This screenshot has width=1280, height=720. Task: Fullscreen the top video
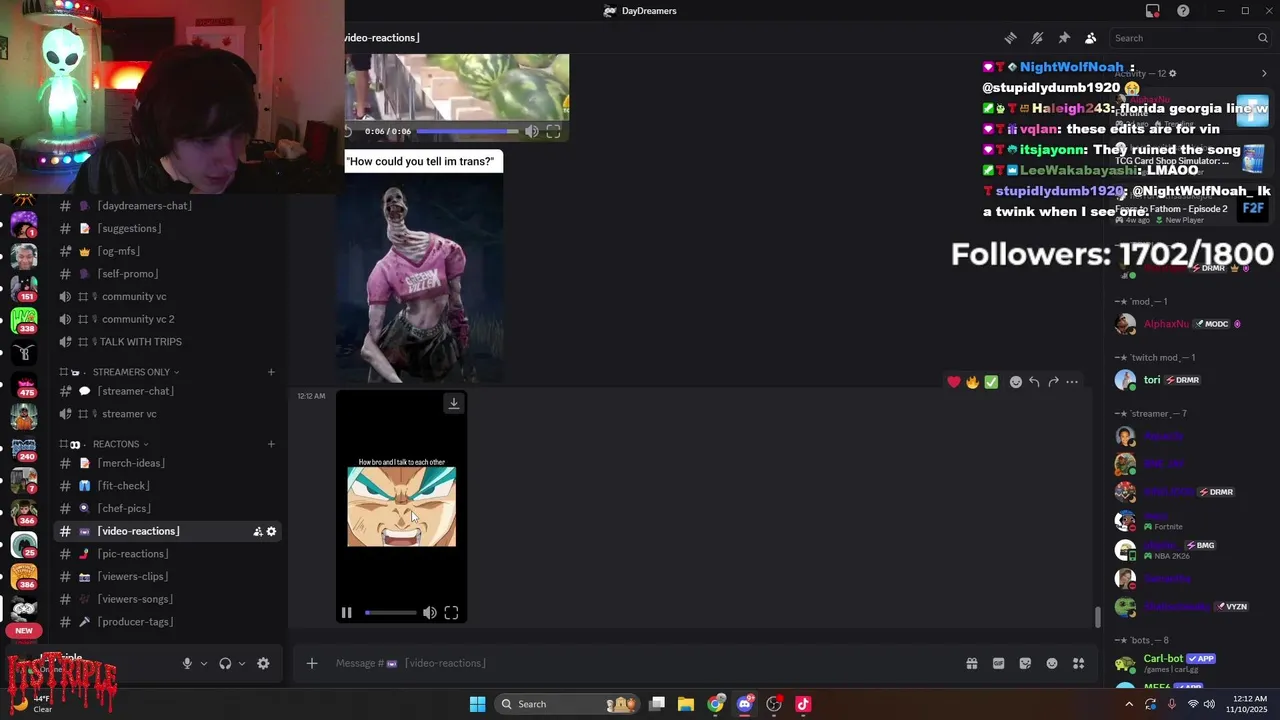tap(553, 131)
